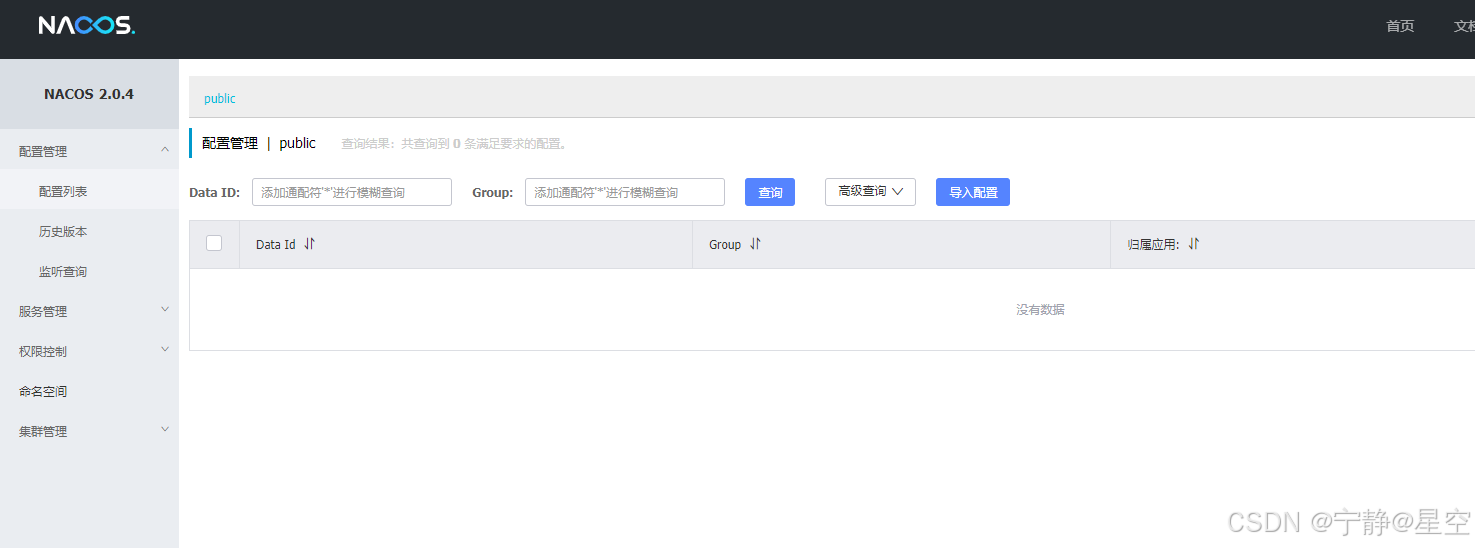Select the public namespace tab
Image resolution: width=1475 pixels, height=548 pixels.
point(220,98)
